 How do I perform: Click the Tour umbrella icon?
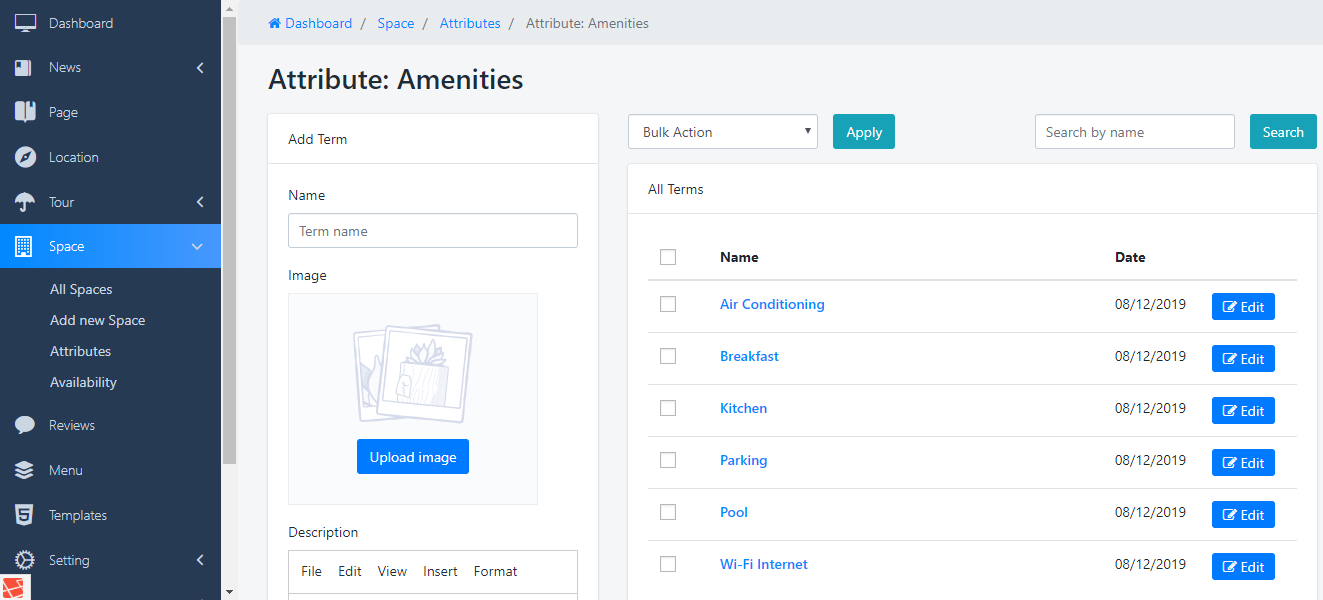pos(25,202)
